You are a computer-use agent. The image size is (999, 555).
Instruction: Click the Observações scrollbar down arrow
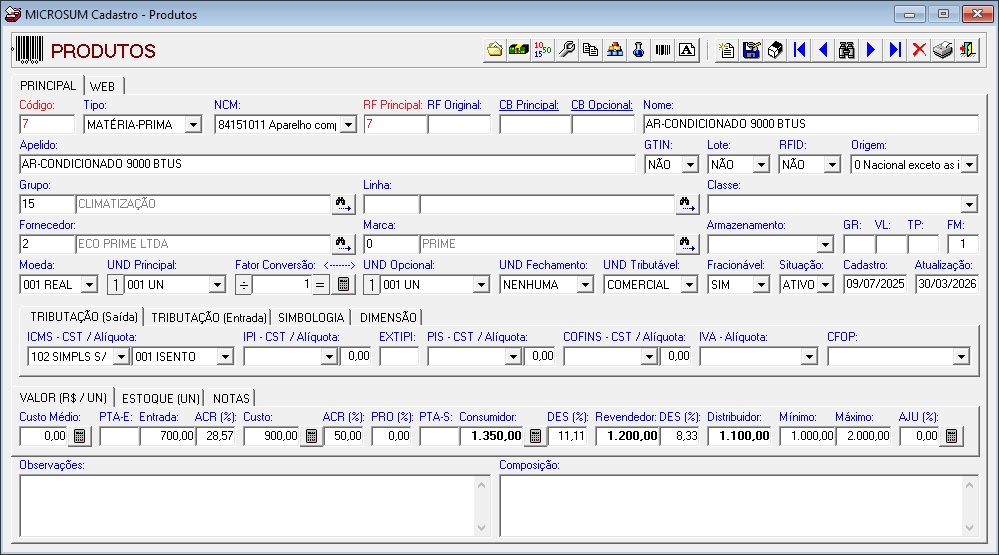click(x=482, y=528)
